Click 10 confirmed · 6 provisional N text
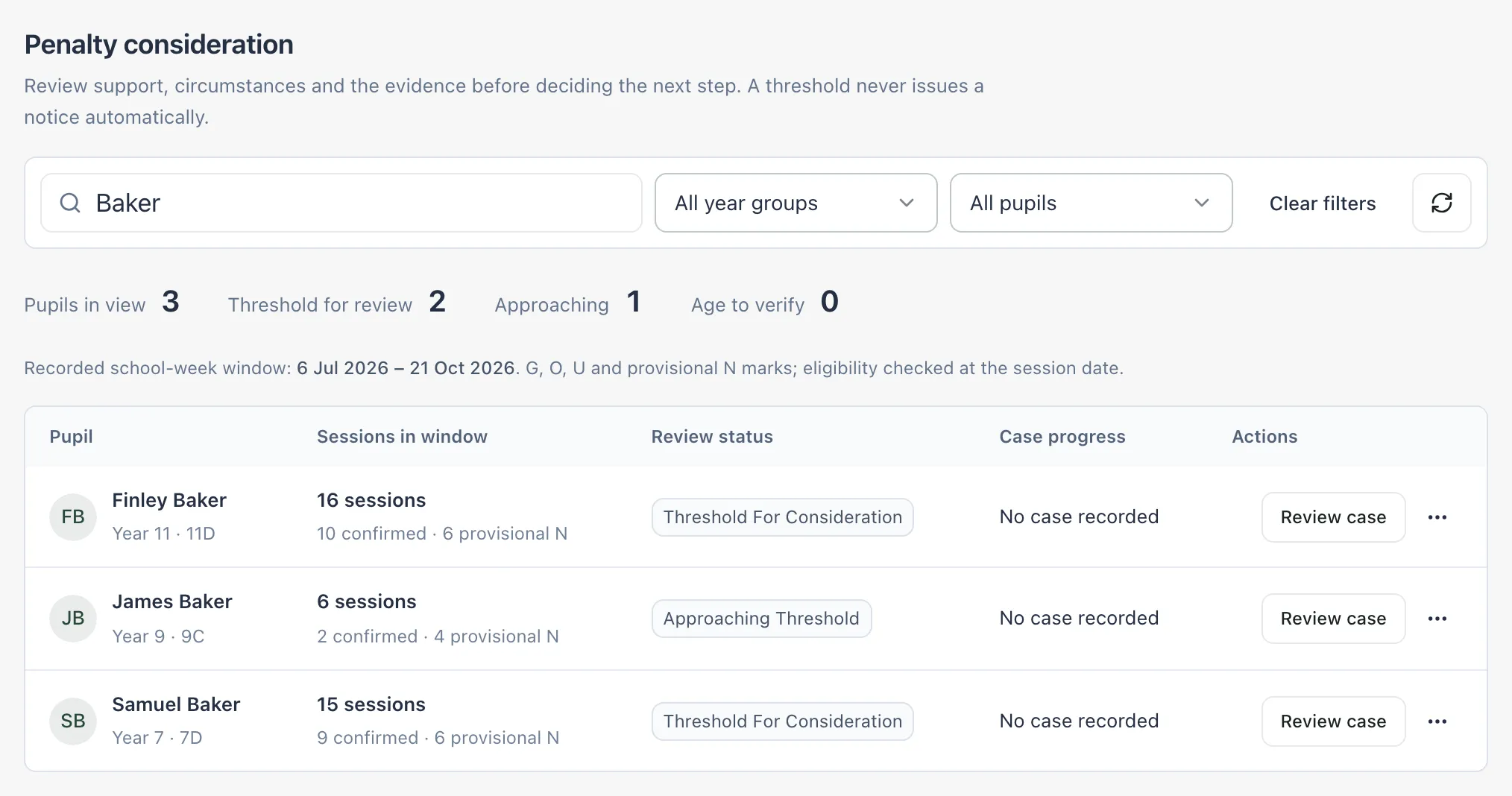 pos(442,534)
